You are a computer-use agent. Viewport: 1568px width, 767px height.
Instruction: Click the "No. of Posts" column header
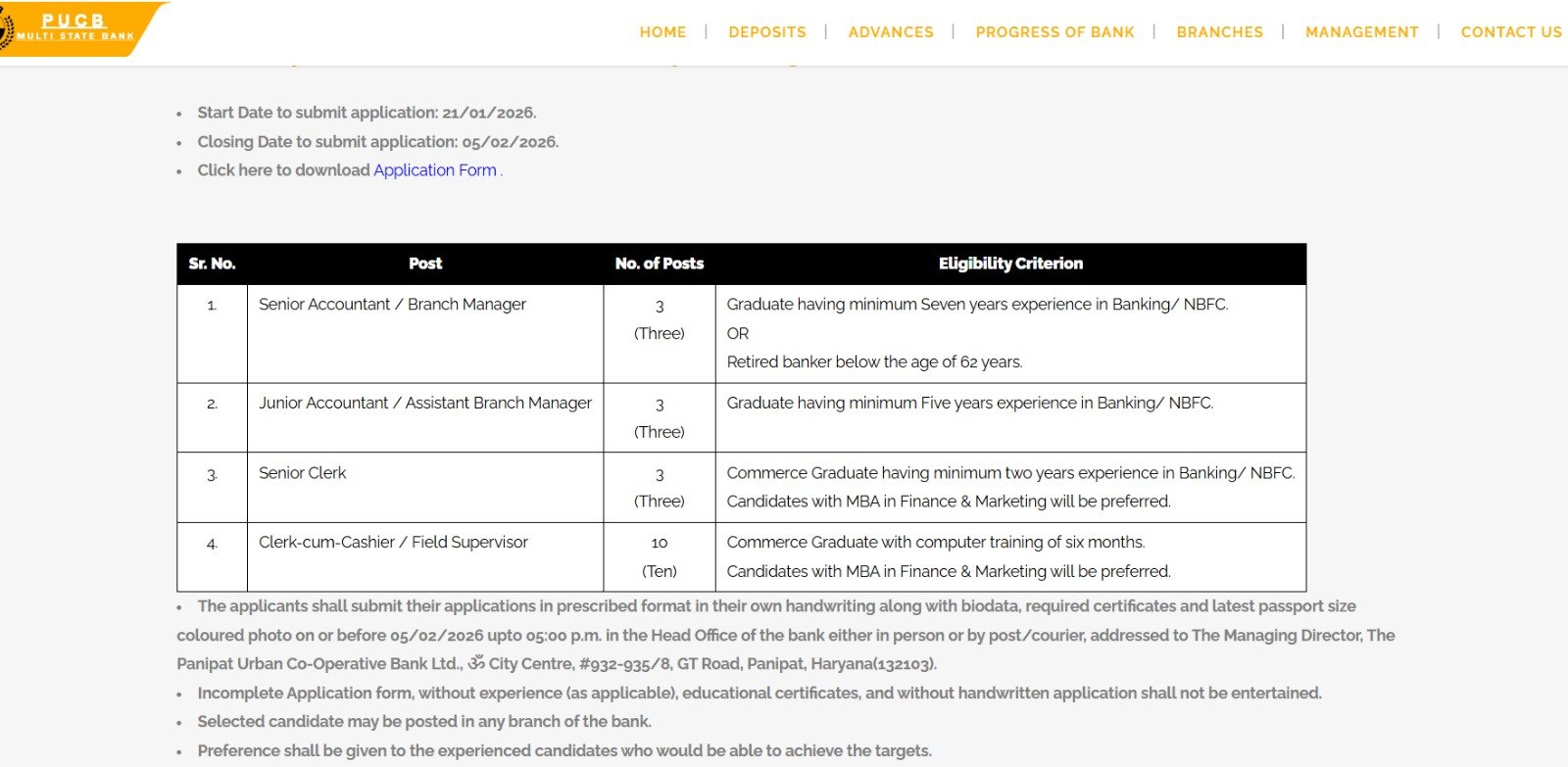(660, 264)
